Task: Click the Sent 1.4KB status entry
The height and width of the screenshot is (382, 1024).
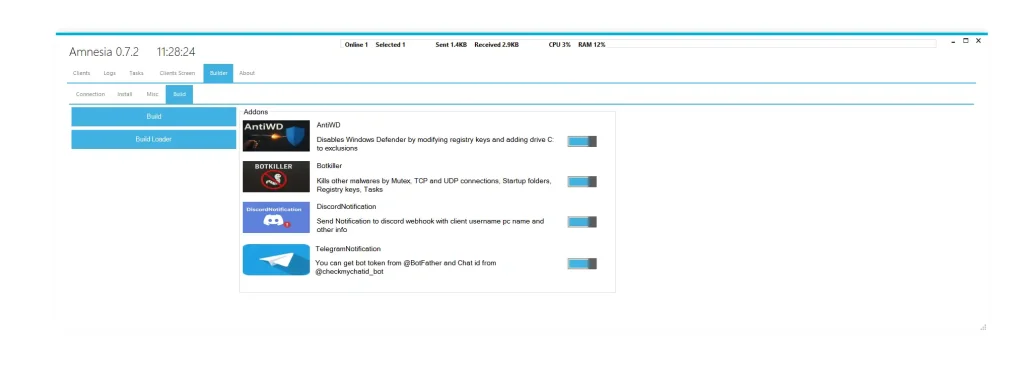Action: click(x=451, y=44)
